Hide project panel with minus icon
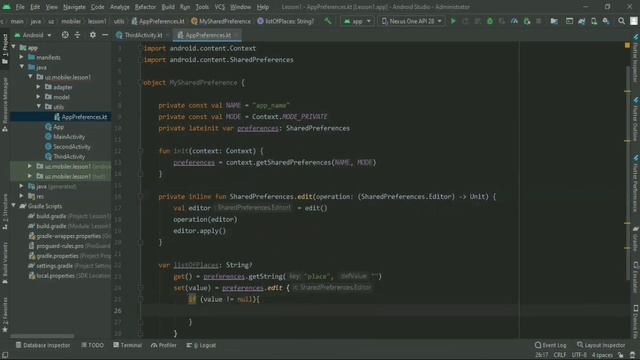Viewport: 640px width, 360px height. pos(105,35)
